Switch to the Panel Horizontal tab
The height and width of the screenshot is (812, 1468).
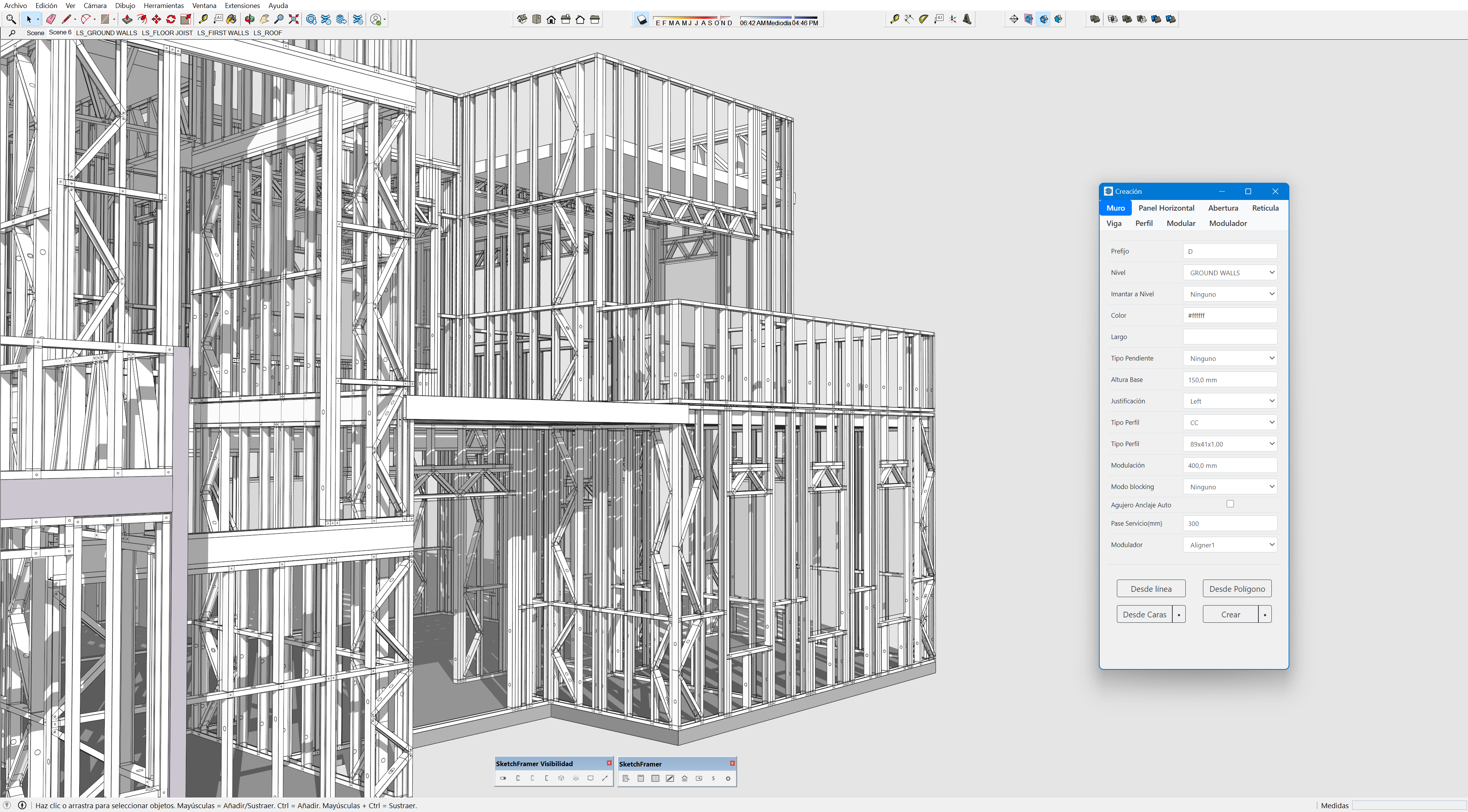[x=1166, y=208]
